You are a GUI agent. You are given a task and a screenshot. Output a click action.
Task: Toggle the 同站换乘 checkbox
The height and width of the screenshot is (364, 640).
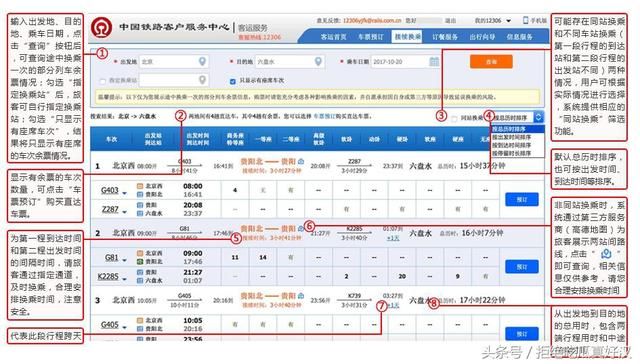pos(454,119)
